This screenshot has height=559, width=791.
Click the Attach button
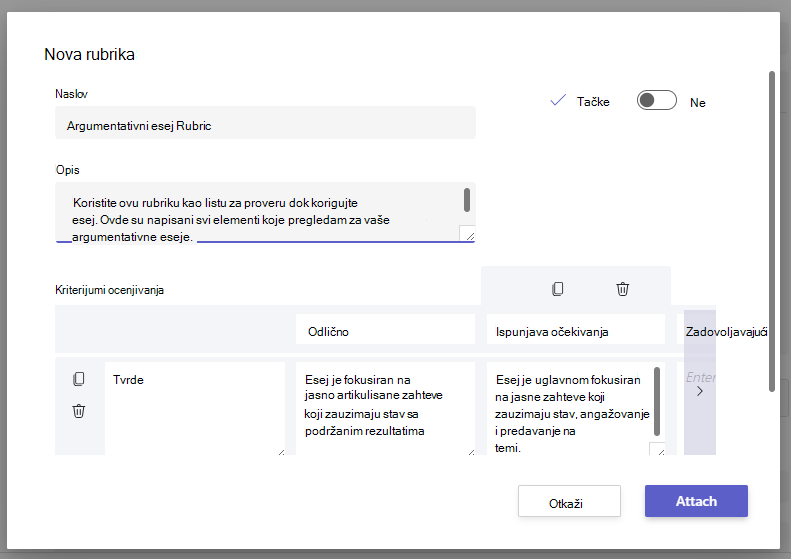696,501
